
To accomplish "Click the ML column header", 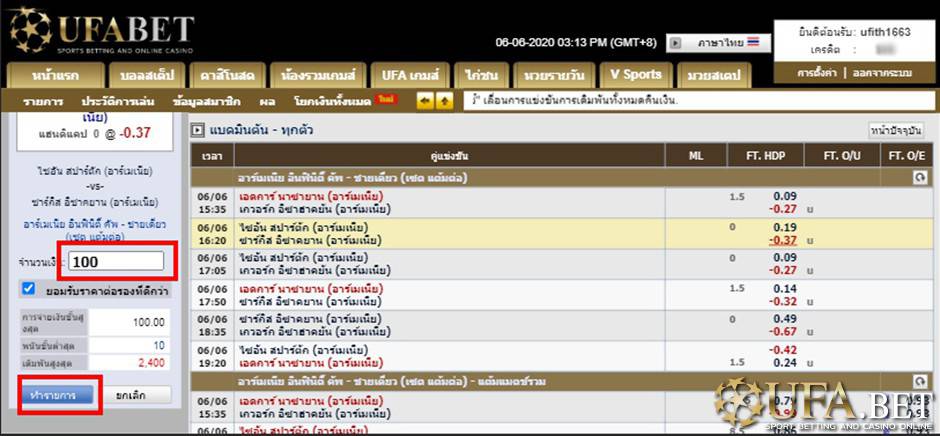I will click(x=696, y=156).
